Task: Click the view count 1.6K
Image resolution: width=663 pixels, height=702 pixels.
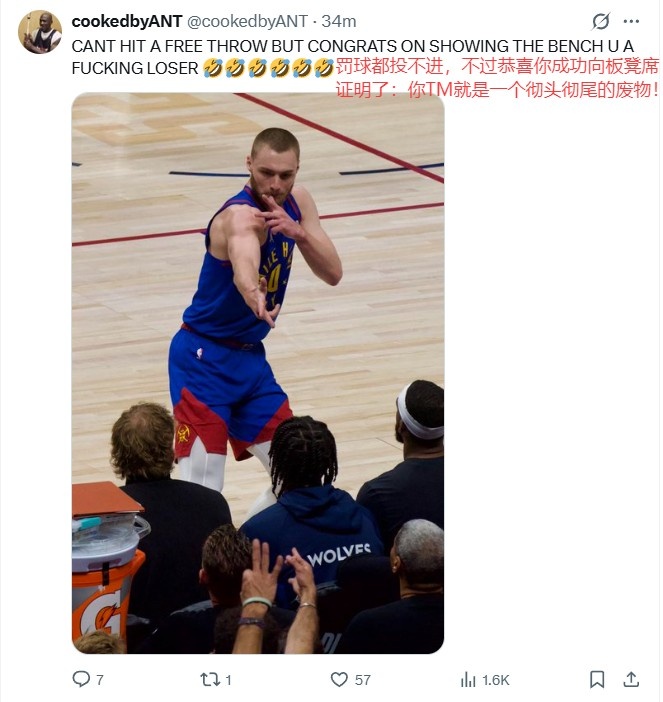Action: (496, 680)
